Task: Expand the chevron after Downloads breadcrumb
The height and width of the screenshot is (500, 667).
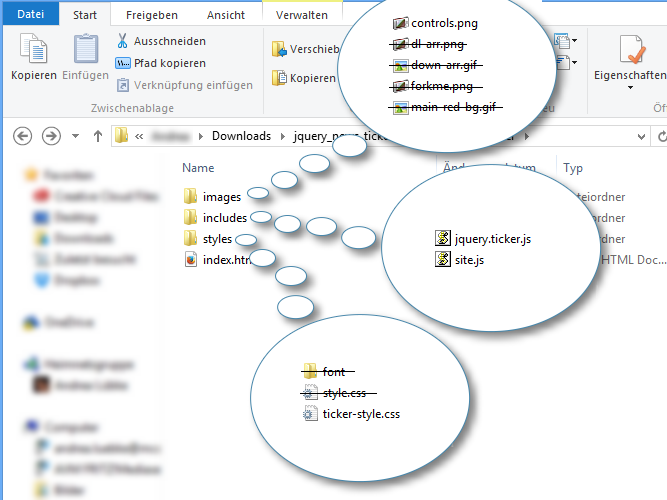Action: click(x=282, y=136)
